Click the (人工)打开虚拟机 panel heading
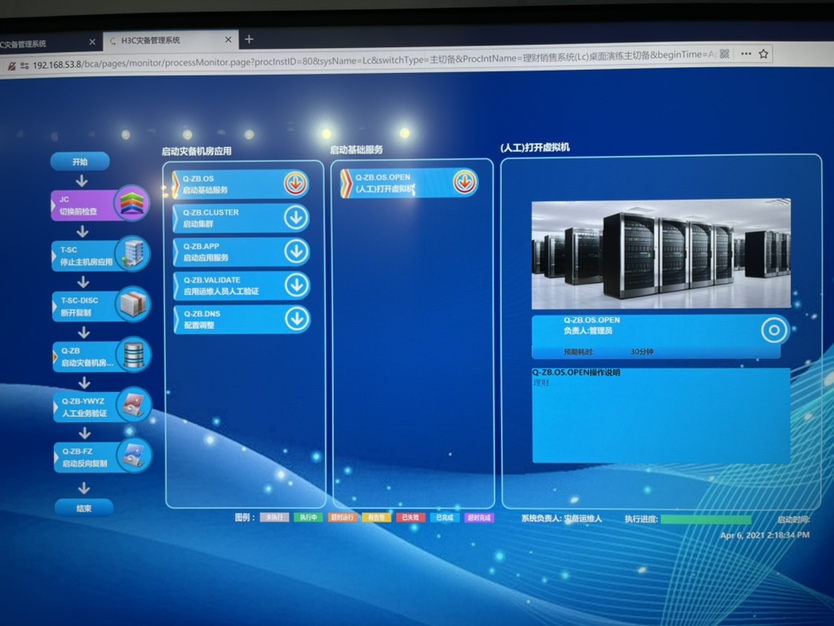The image size is (834, 626). point(535,147)
